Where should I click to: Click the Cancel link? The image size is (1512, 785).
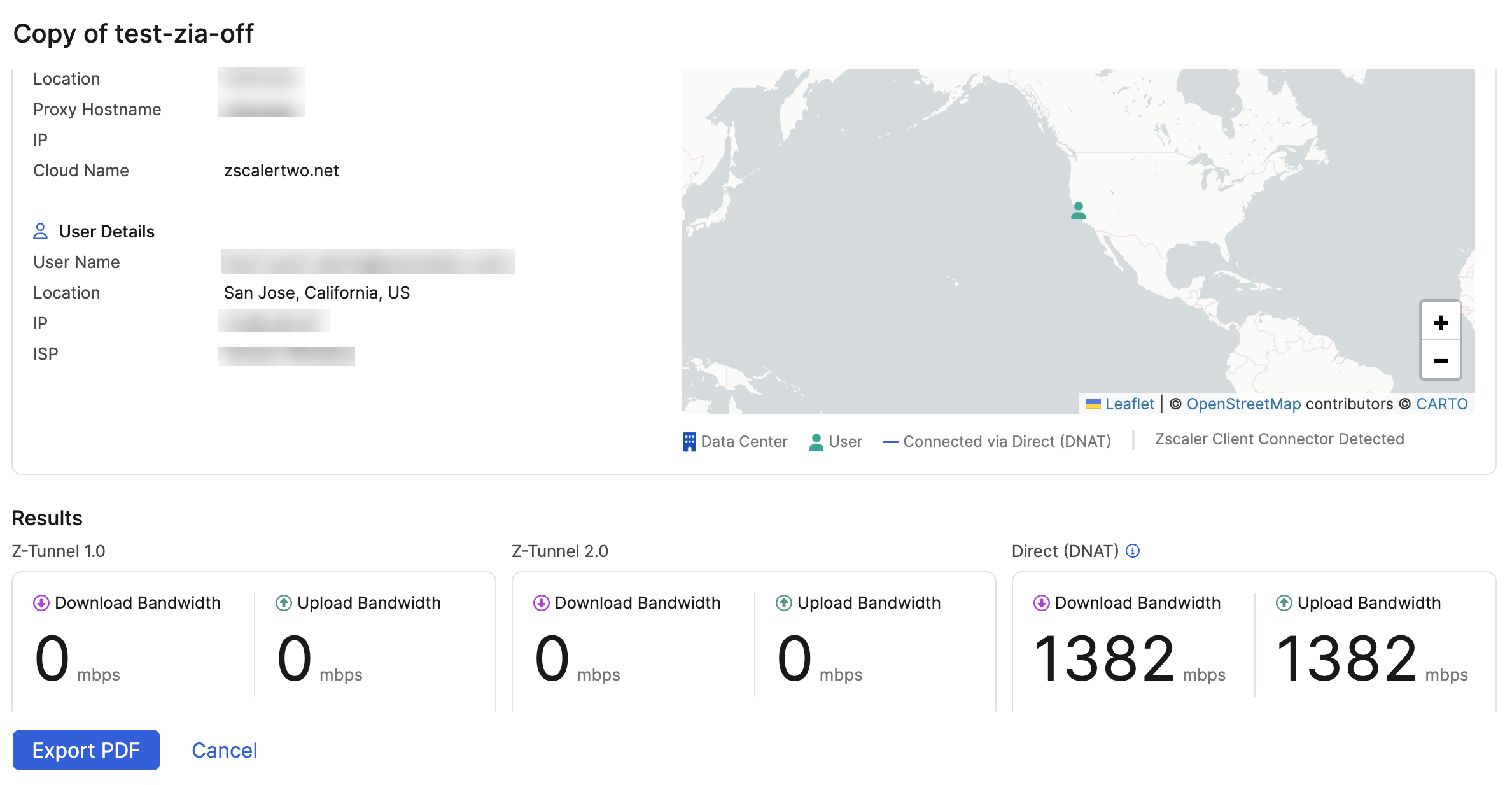click(224, 750)
